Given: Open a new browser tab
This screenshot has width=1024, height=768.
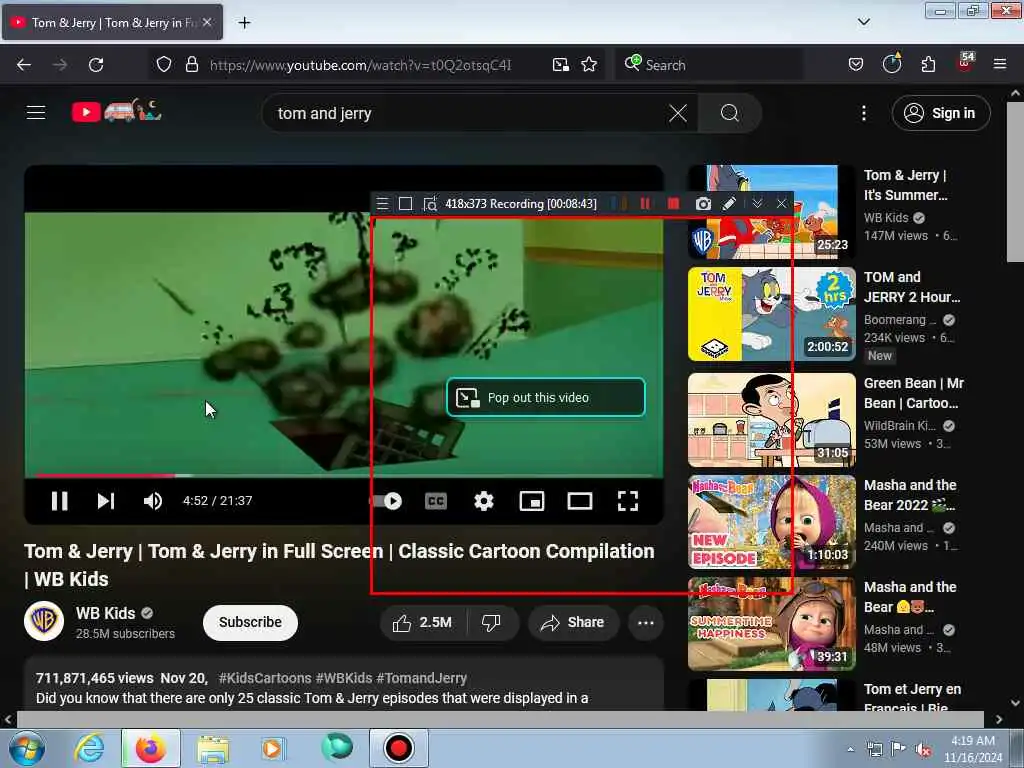Looking at the screenshot, I should click(x=244, y=23).
